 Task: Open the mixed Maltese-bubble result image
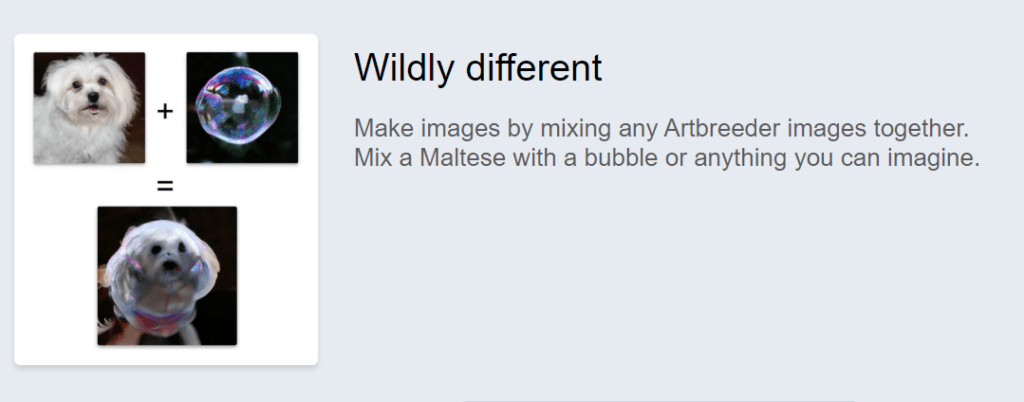click(167, 276)
